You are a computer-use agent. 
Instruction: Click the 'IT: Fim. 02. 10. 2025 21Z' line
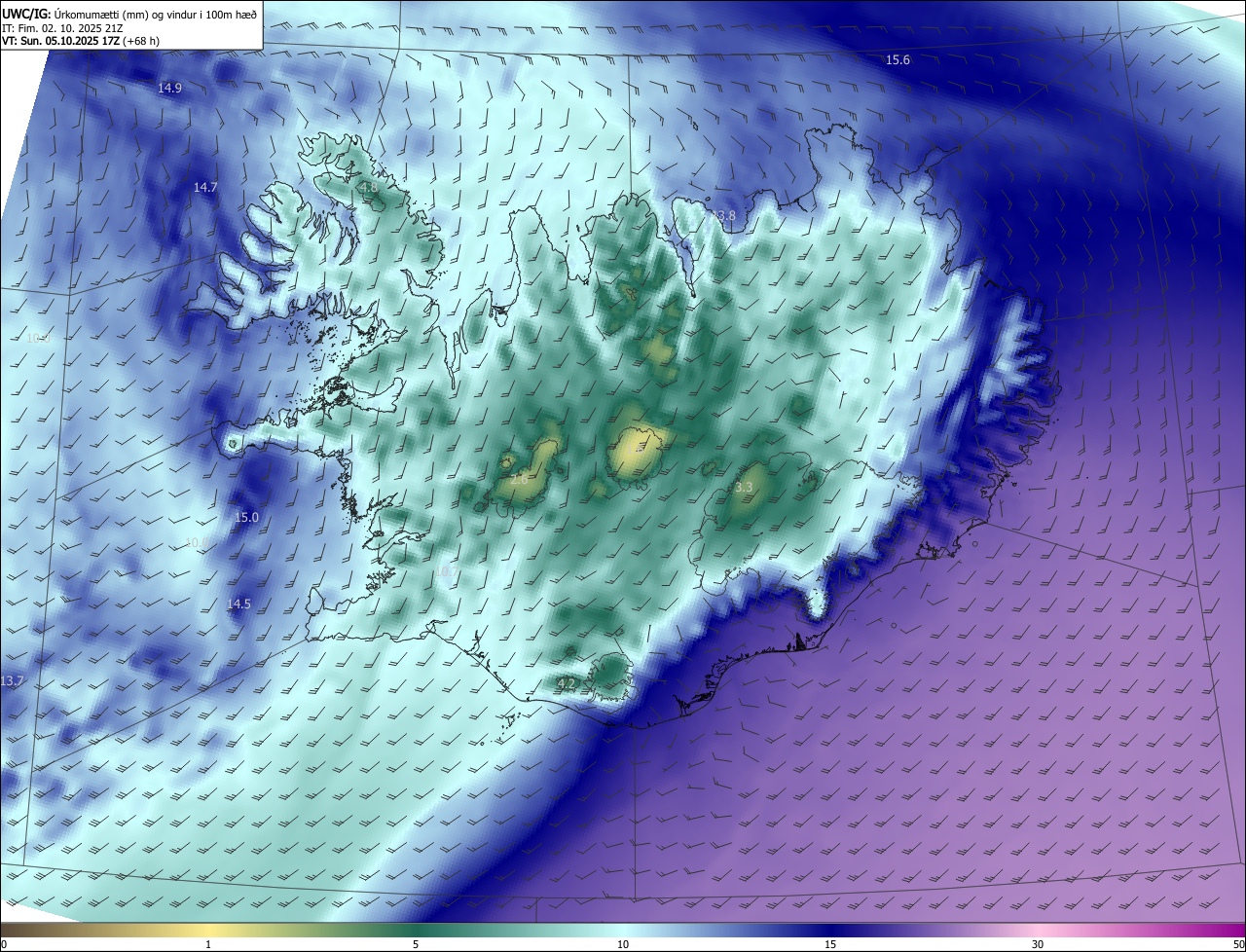62,28
